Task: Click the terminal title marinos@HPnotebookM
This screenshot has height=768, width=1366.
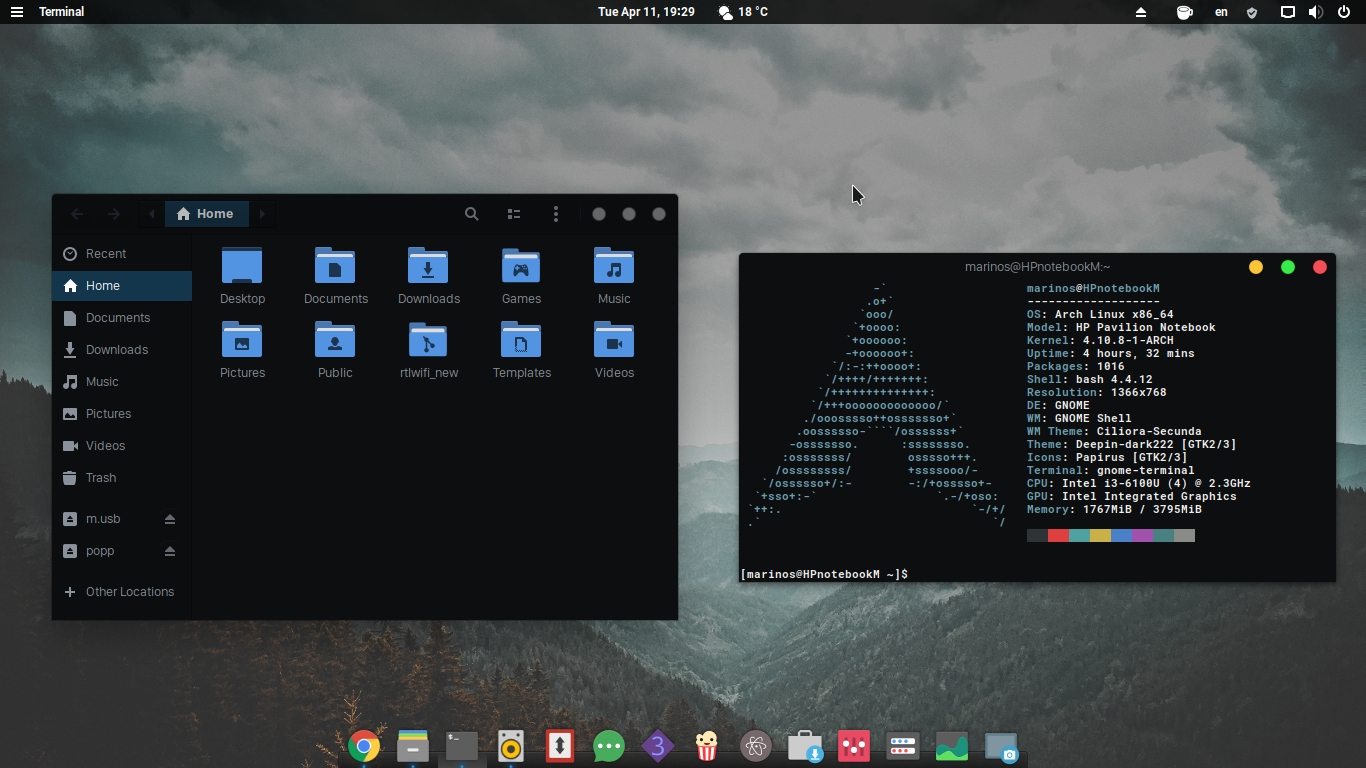Action: pyautogui.click(x=1037, y=266)
